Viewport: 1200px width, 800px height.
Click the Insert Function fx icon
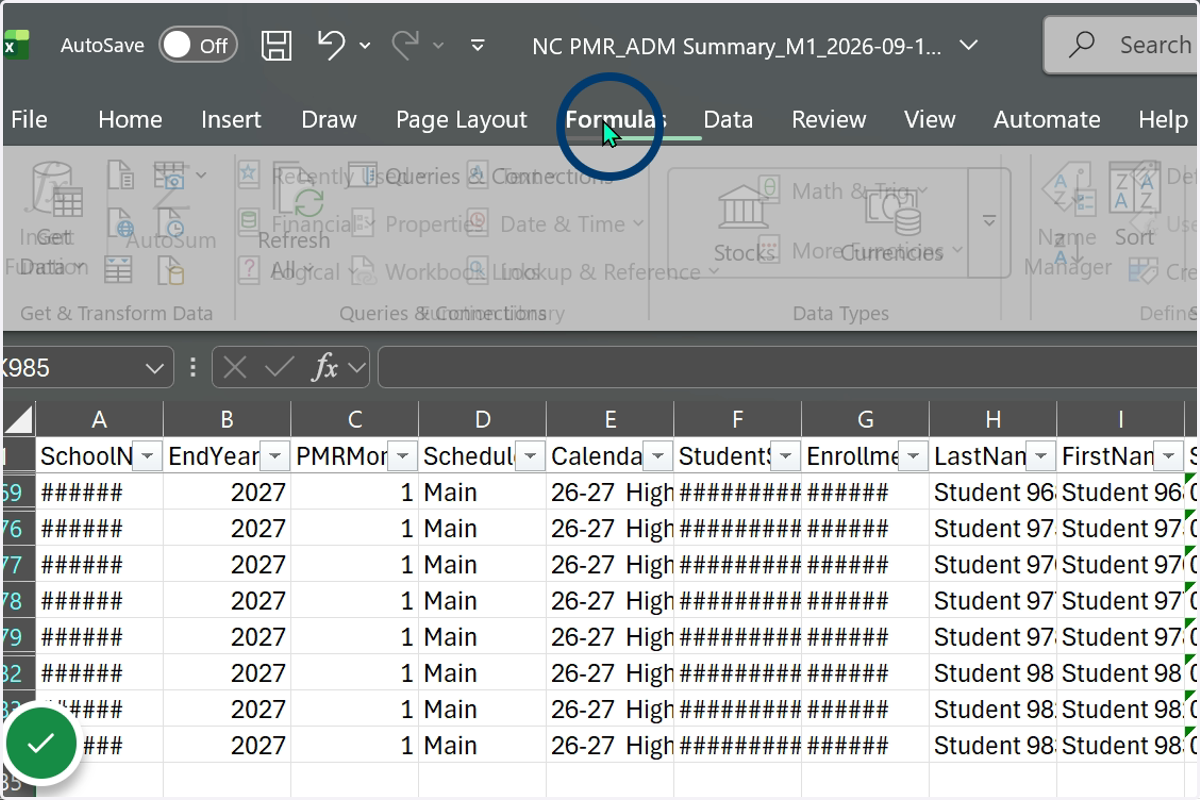(x=325, y=368)
